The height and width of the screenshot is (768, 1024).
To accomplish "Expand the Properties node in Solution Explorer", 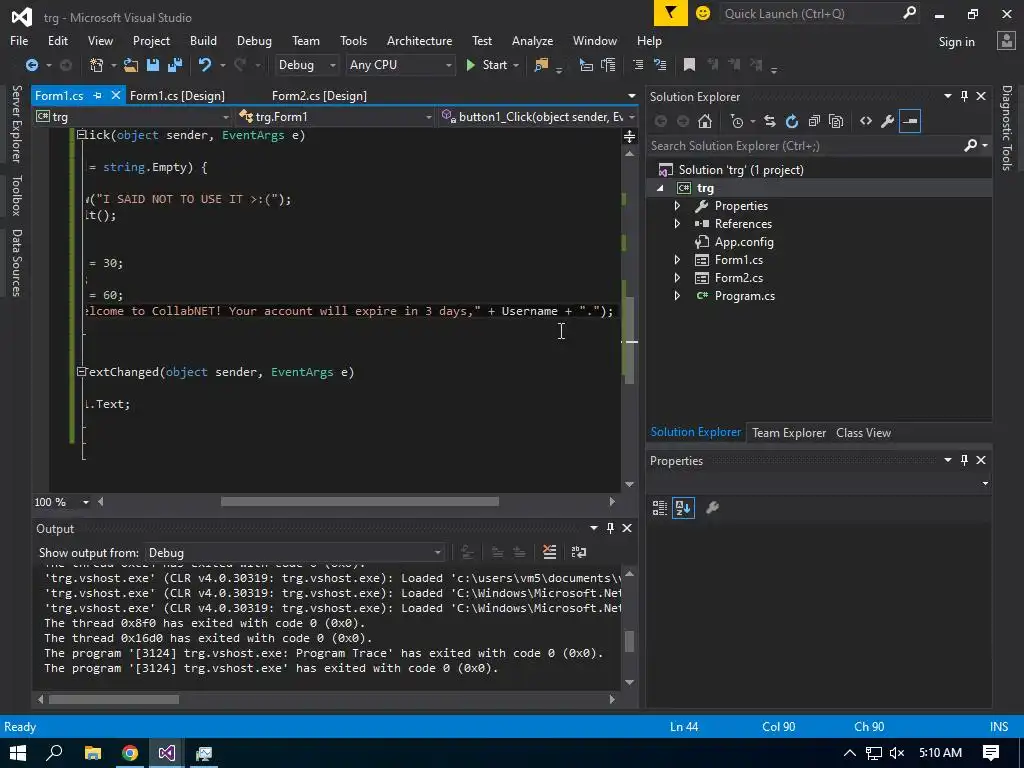I will point(677,206).
